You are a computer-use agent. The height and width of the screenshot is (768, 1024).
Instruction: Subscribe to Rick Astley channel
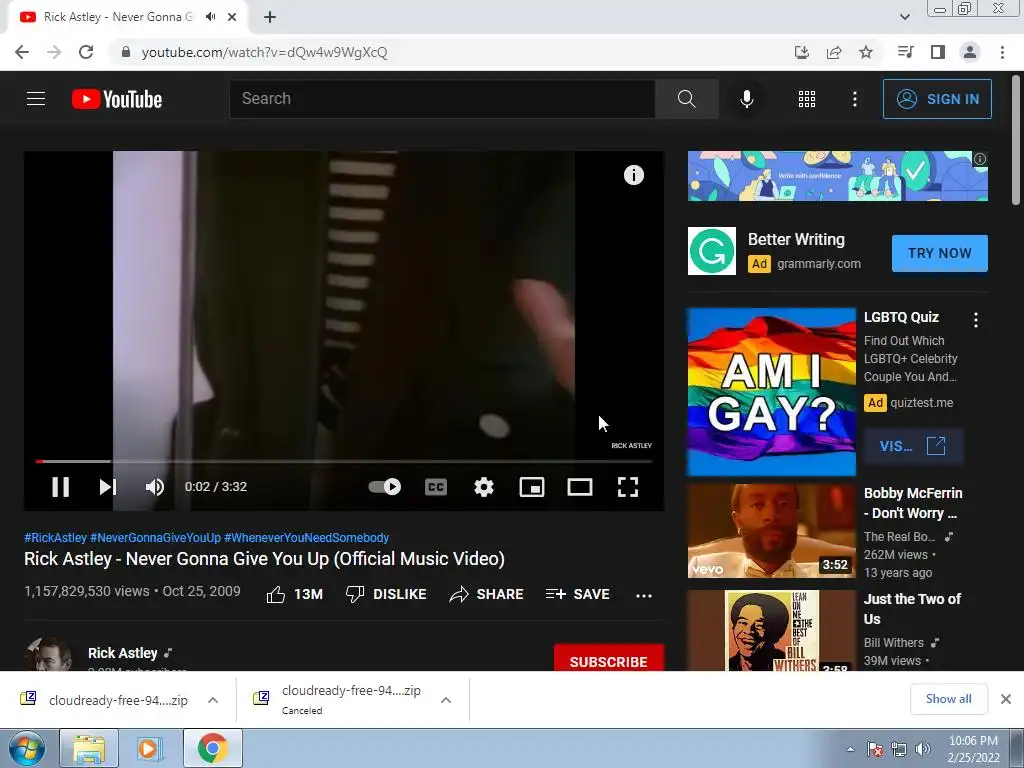click(x=609, y=658)
